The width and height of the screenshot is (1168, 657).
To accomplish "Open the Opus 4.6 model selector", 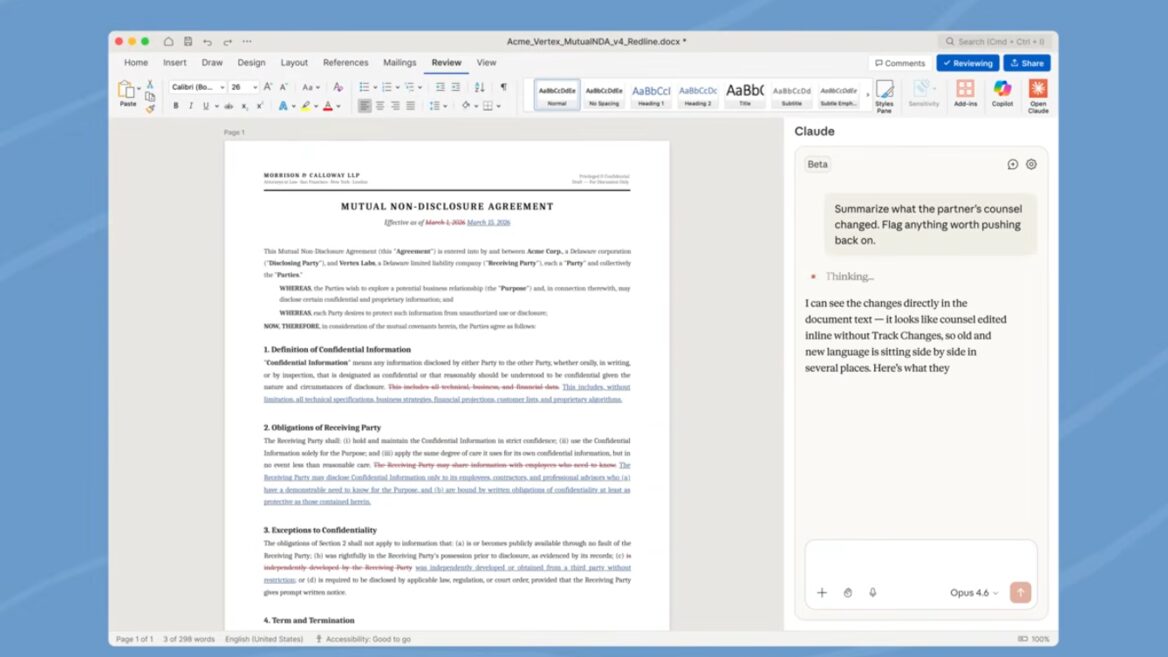I will [972, 592].
